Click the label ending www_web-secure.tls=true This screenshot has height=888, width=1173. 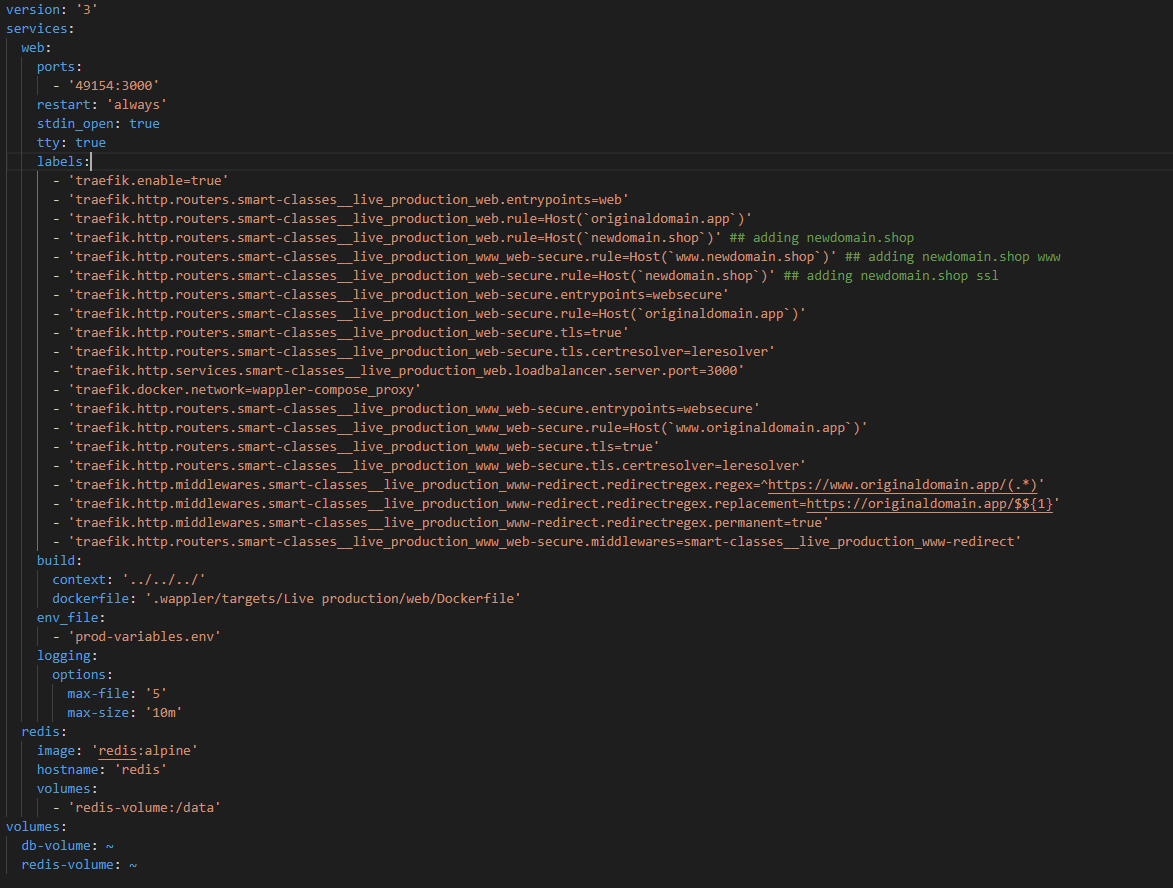tap(364, 447)
